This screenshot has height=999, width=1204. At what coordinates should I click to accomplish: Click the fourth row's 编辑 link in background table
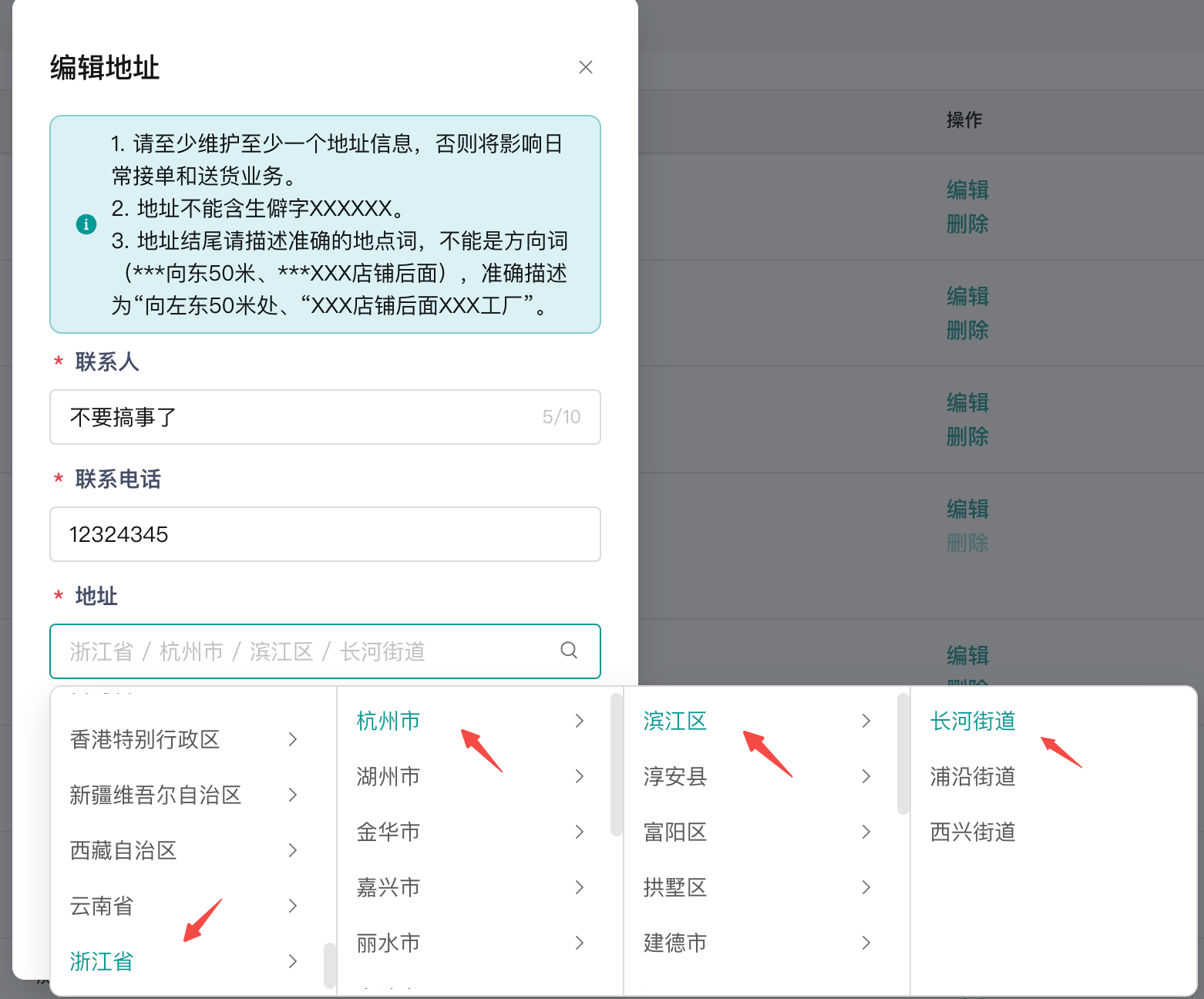click(x=967, y=509)
